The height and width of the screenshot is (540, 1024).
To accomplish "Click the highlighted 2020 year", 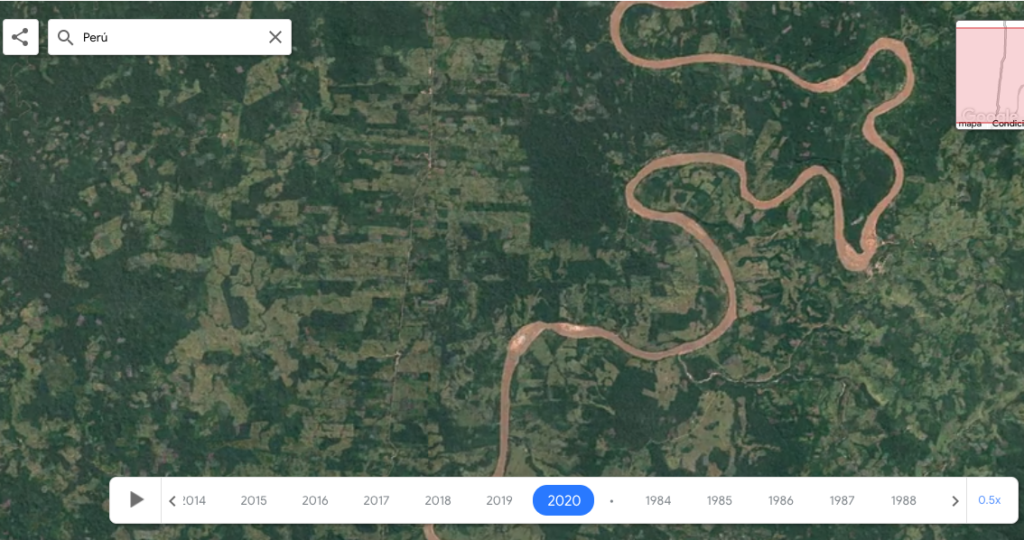I will point(564,500).
